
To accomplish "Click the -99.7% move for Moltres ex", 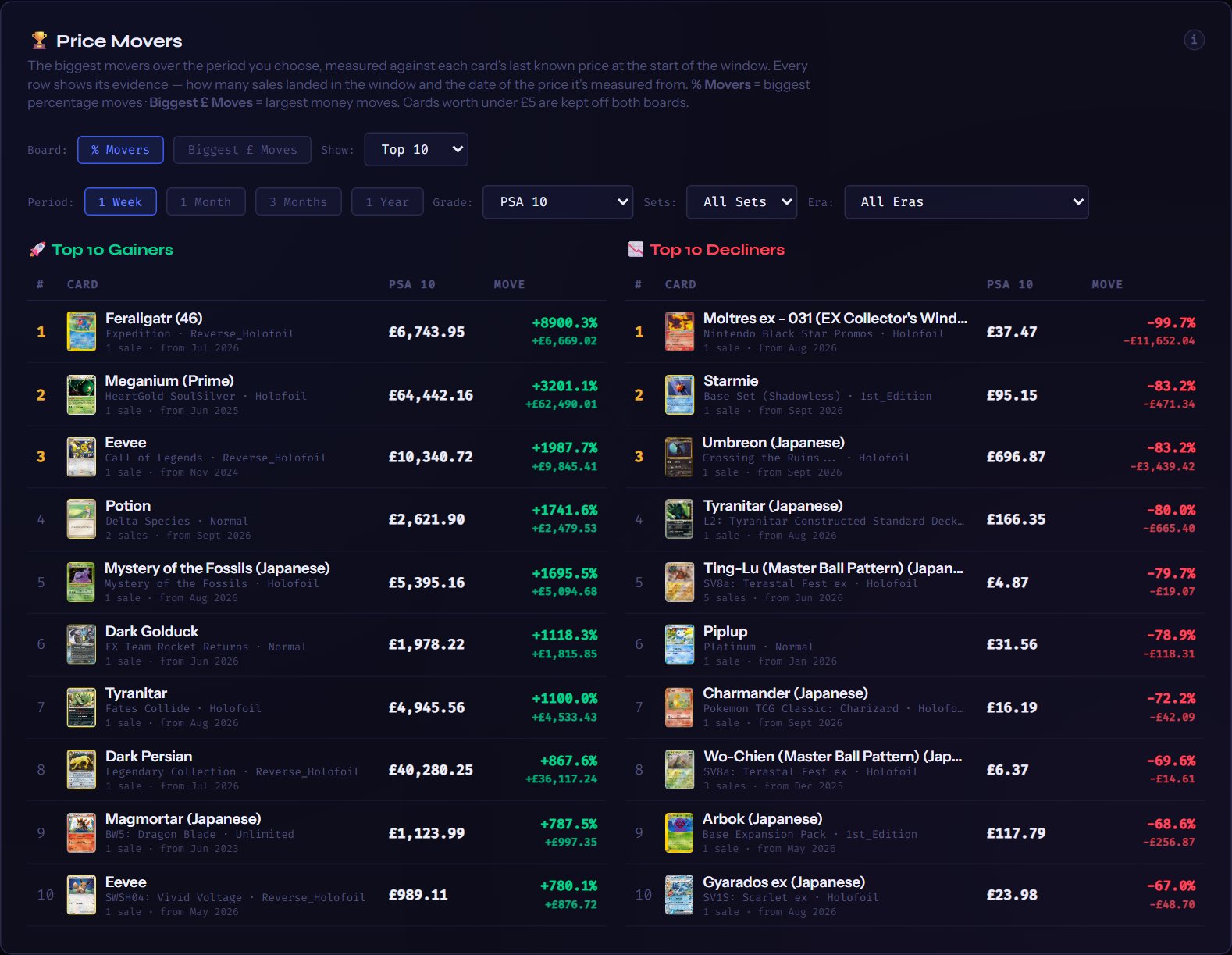I will coord(1171,322).
